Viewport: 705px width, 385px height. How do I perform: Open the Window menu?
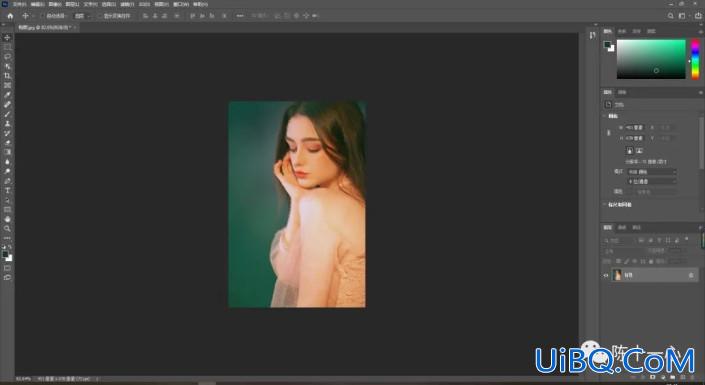(x=181, y=4)
